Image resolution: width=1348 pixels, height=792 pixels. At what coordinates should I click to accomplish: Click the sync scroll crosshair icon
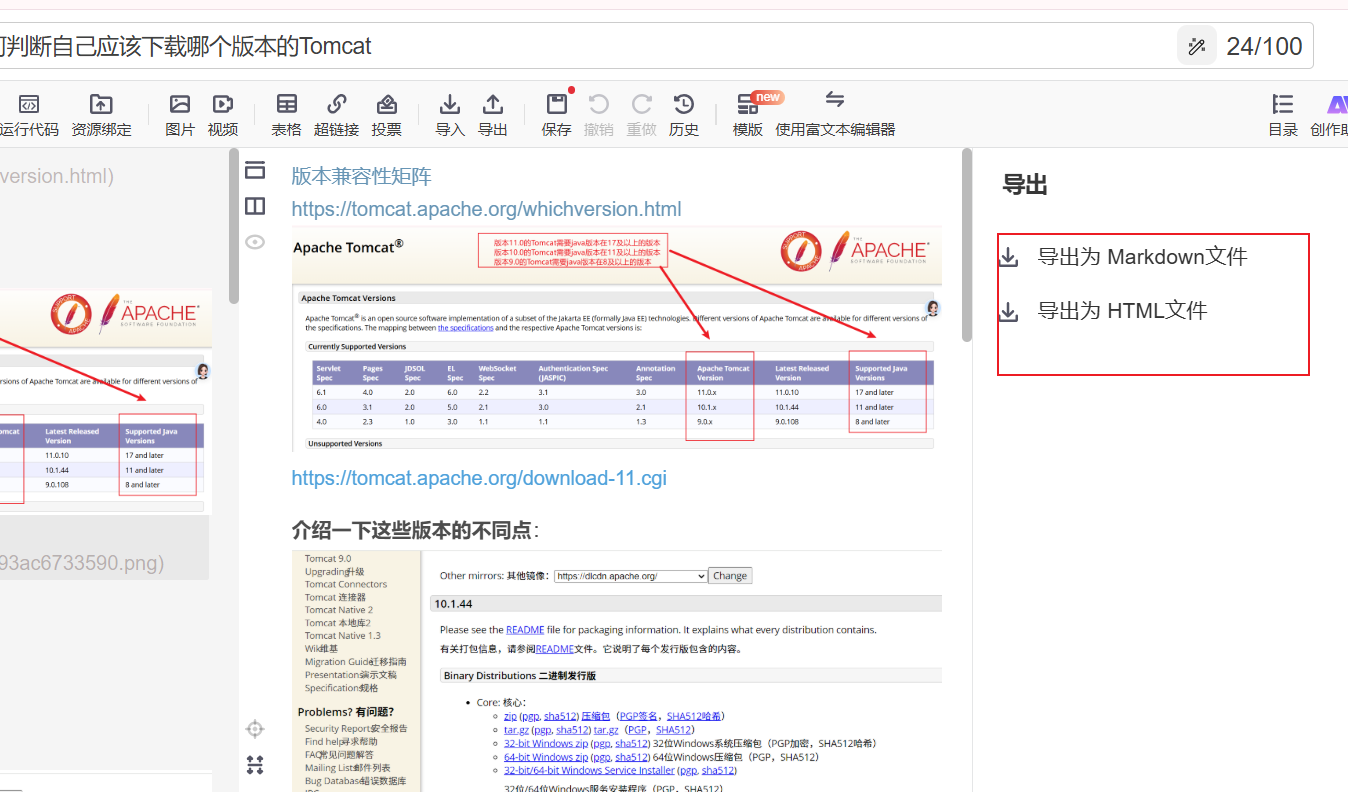tap(255, 729)
